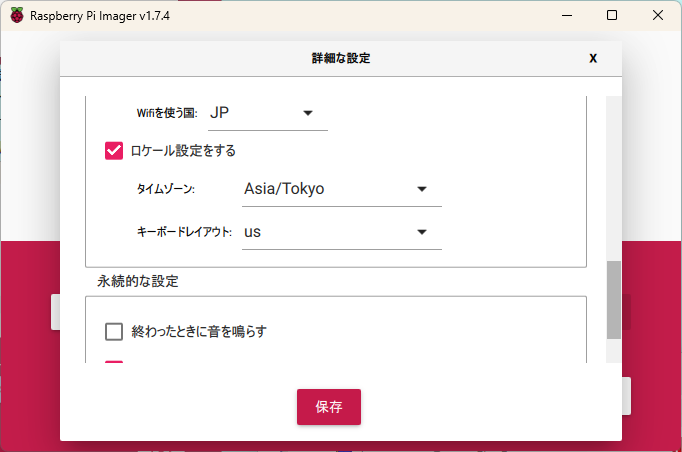
Task: Close the Raspberry Pi Imager window
Action: 657,16
